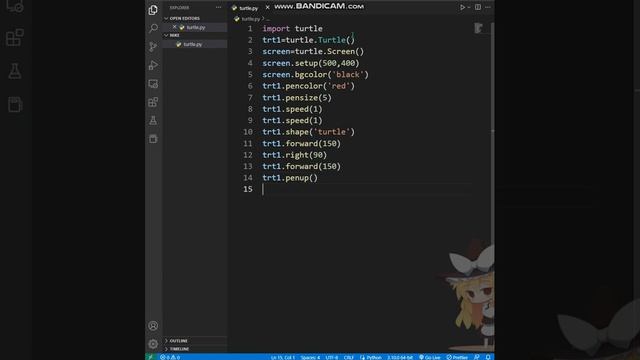Click the remote window indicator in status bar
The height and width of the screenshot is (360, 640).
(151, 357)
